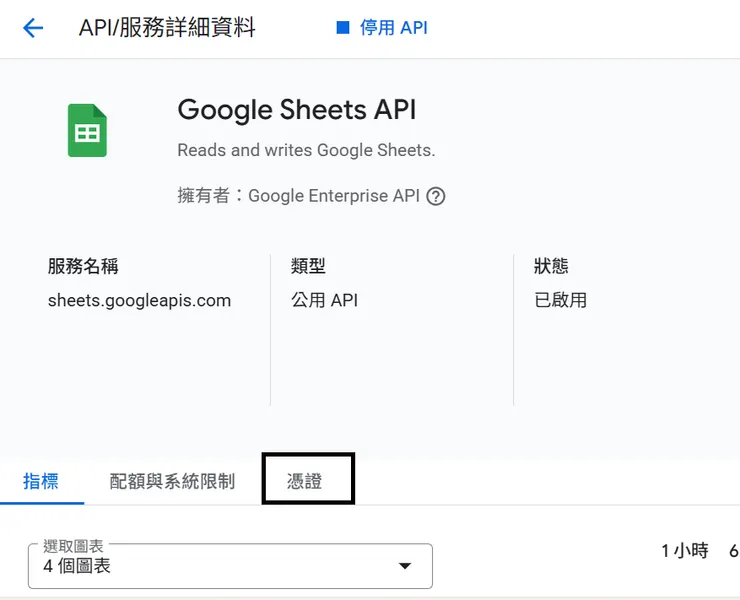The width and height of the screenshot is (740, 600).
Task: Click the Google Sheets green logo
Action: click(87, 130)
